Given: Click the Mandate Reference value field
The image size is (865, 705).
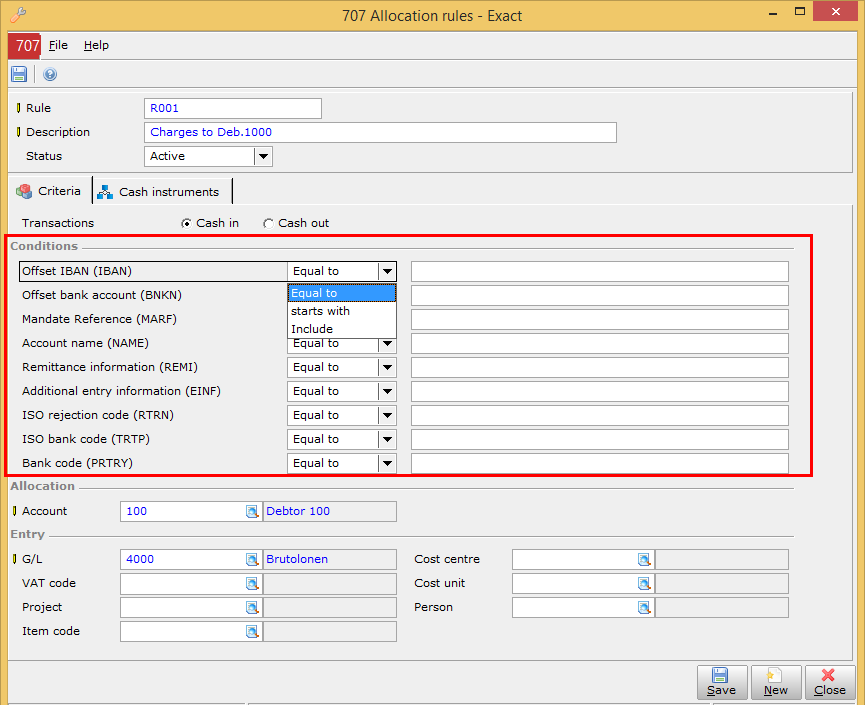Looking at the screenshot, I should pyautogui.click(x=600, y=319).
